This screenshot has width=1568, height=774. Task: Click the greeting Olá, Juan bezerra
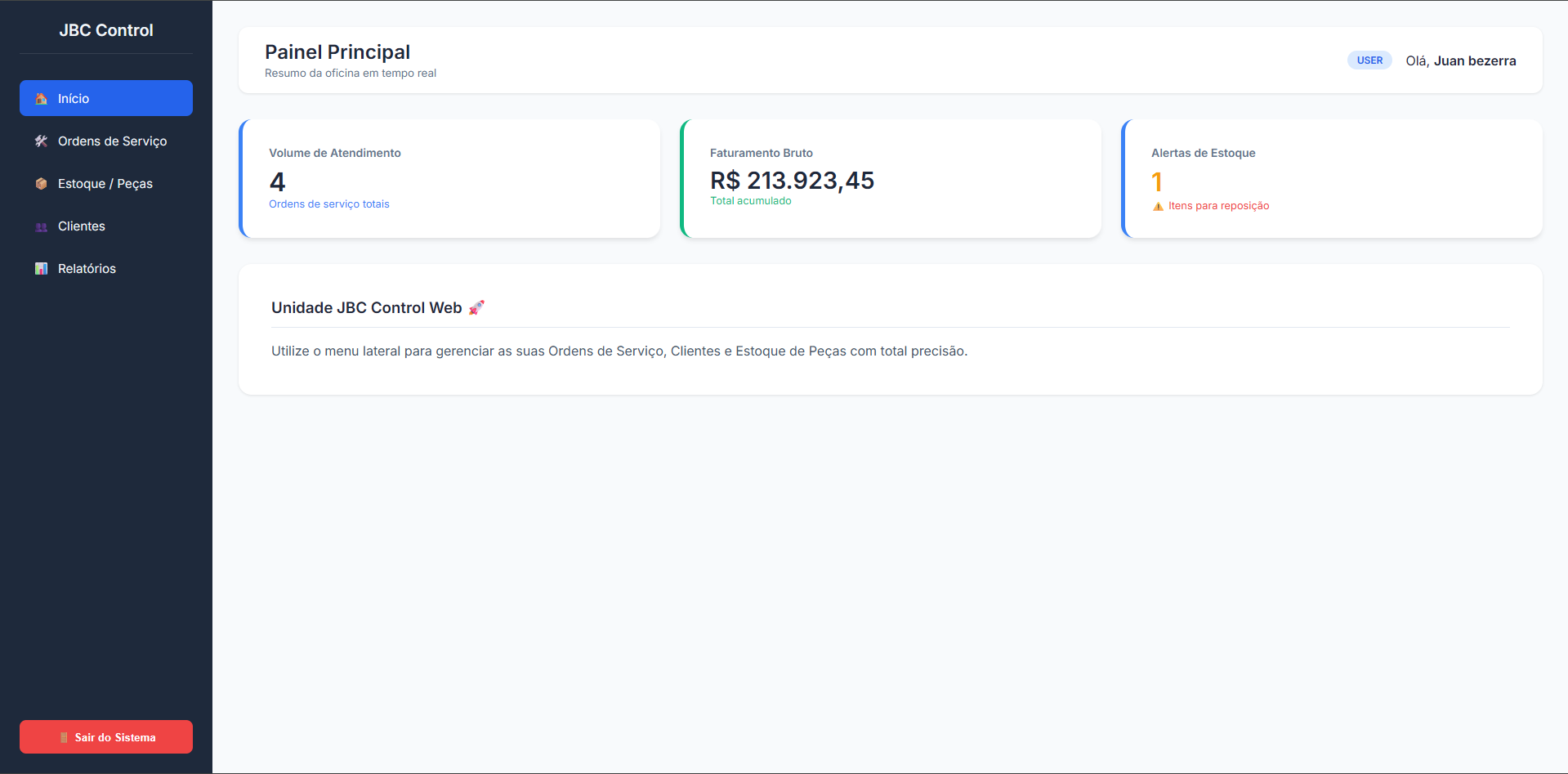(1460, 60)
